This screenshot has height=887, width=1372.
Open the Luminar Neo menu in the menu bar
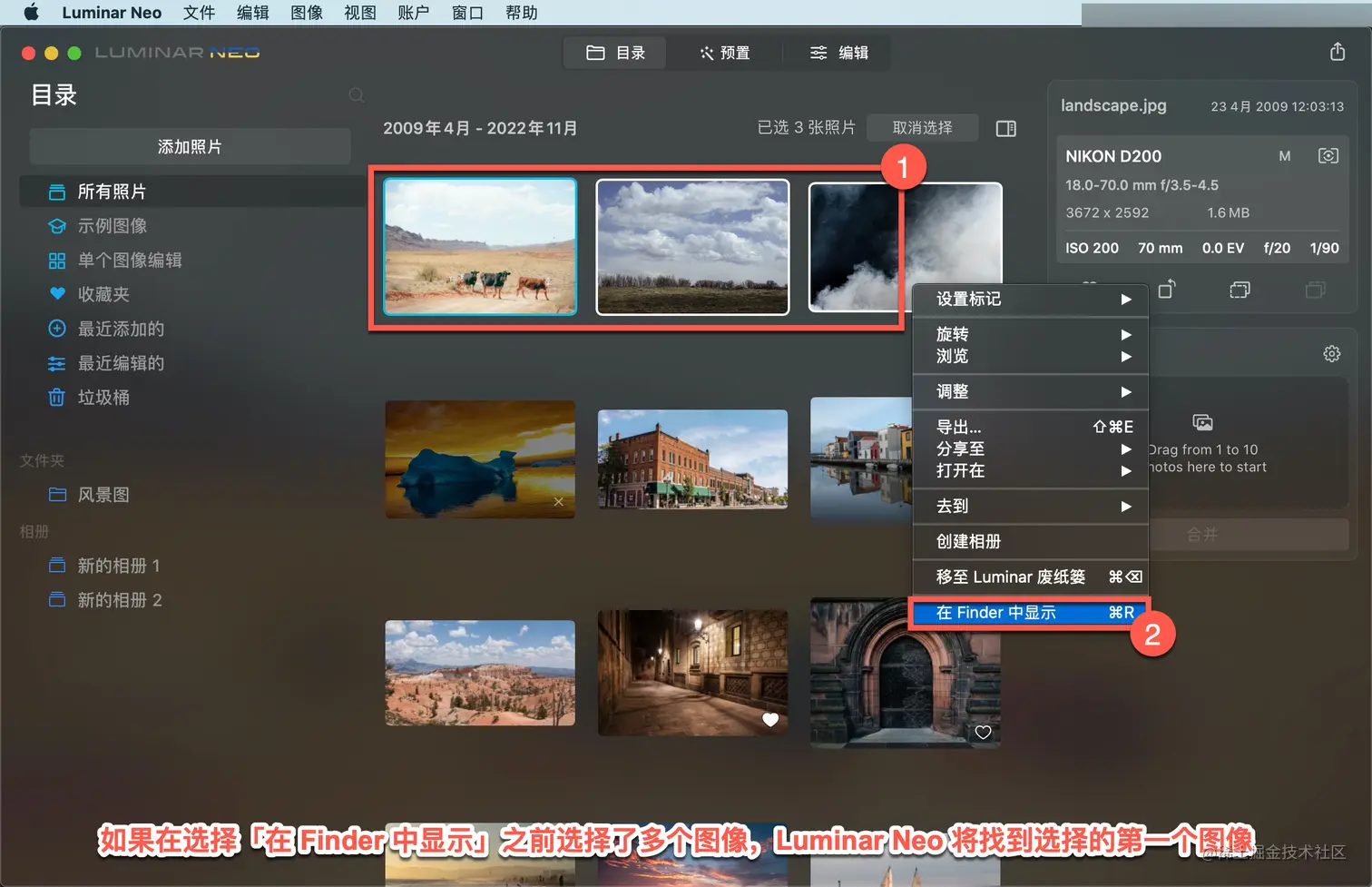(x=112, y=13)
